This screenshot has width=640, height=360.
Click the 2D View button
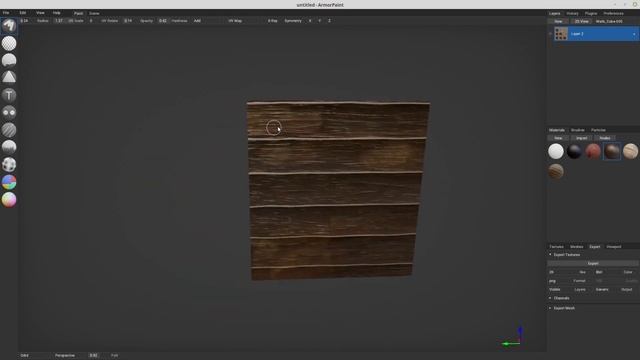click(x=581, y=21)
